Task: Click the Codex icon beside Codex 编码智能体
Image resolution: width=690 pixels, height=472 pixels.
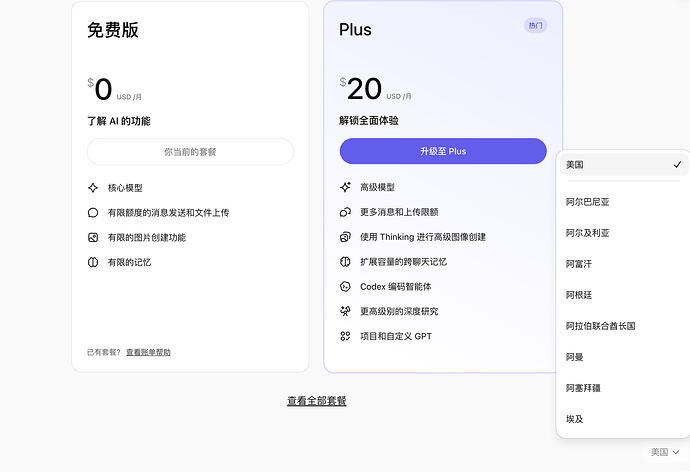Action: 345,287
